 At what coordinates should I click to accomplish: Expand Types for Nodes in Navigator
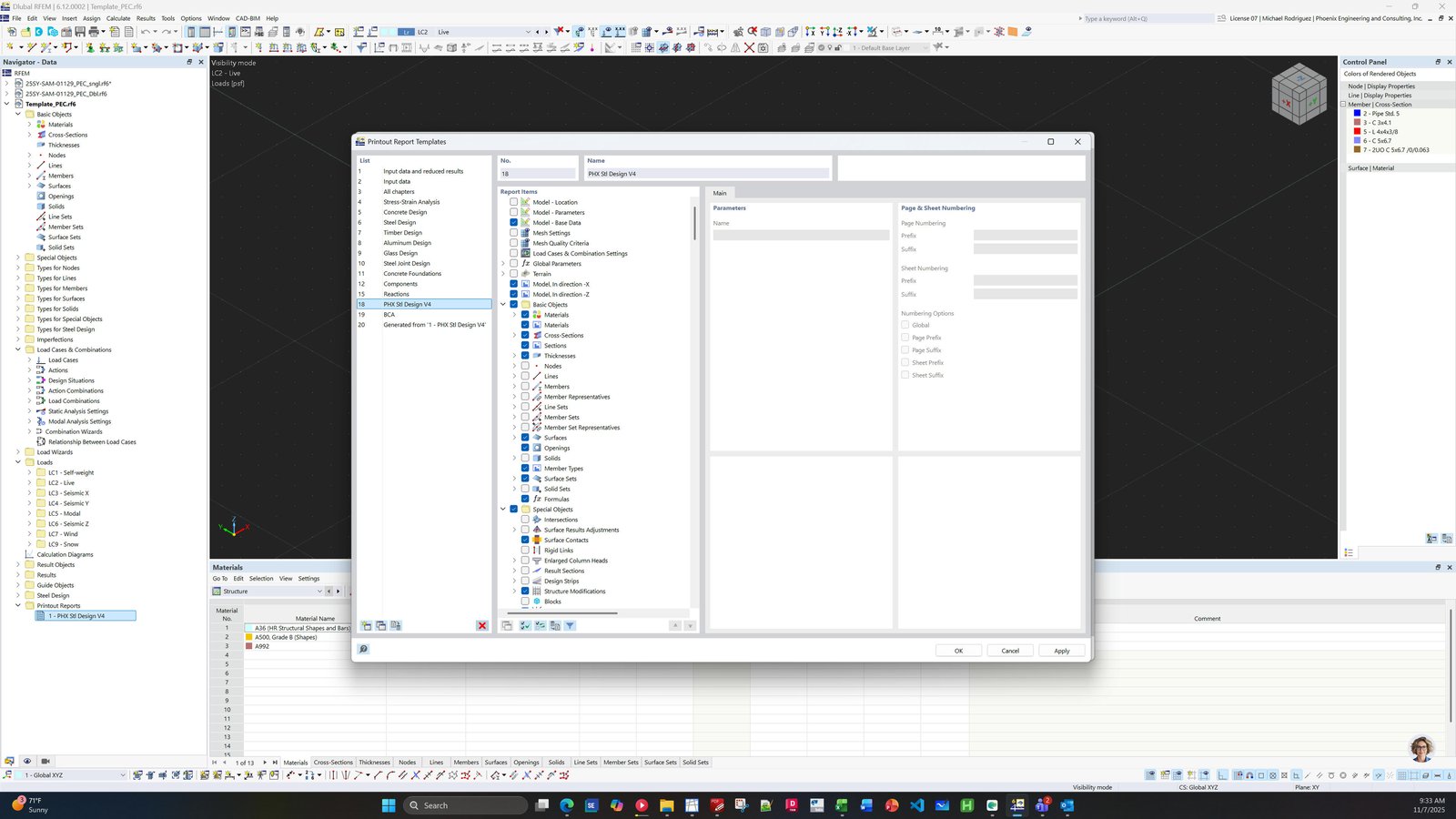17,268
